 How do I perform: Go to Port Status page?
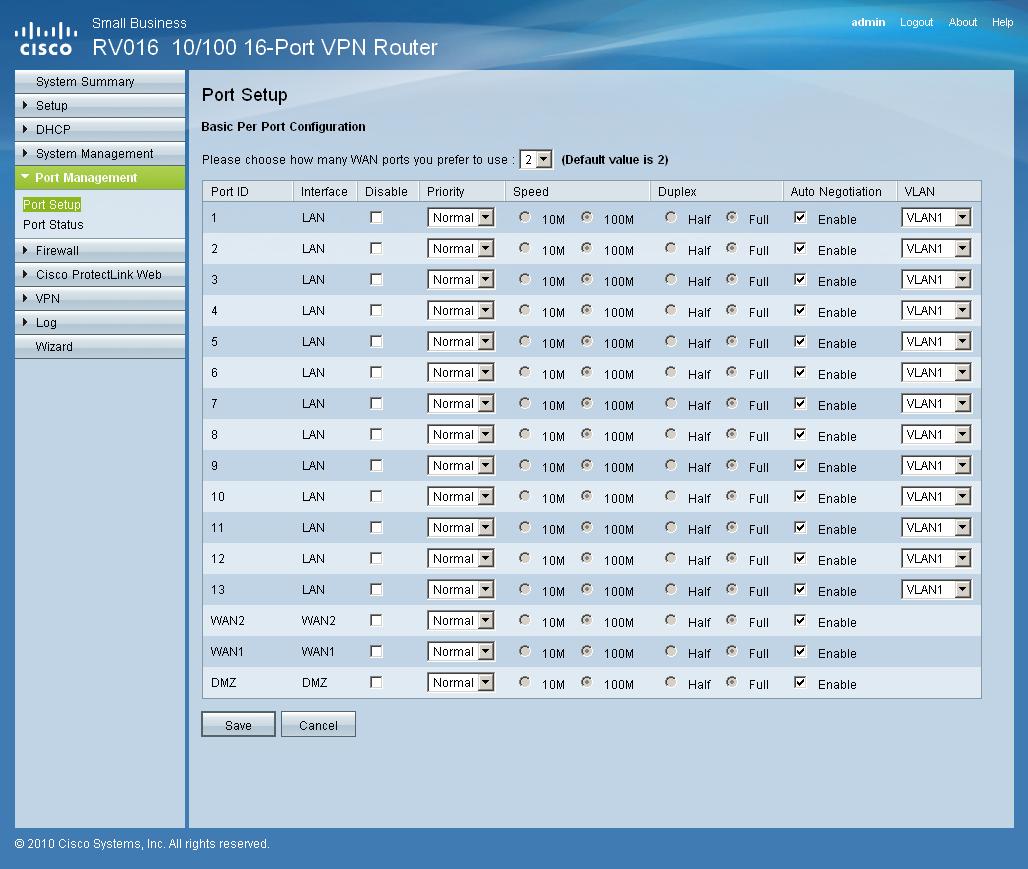[x=53, y=224]
